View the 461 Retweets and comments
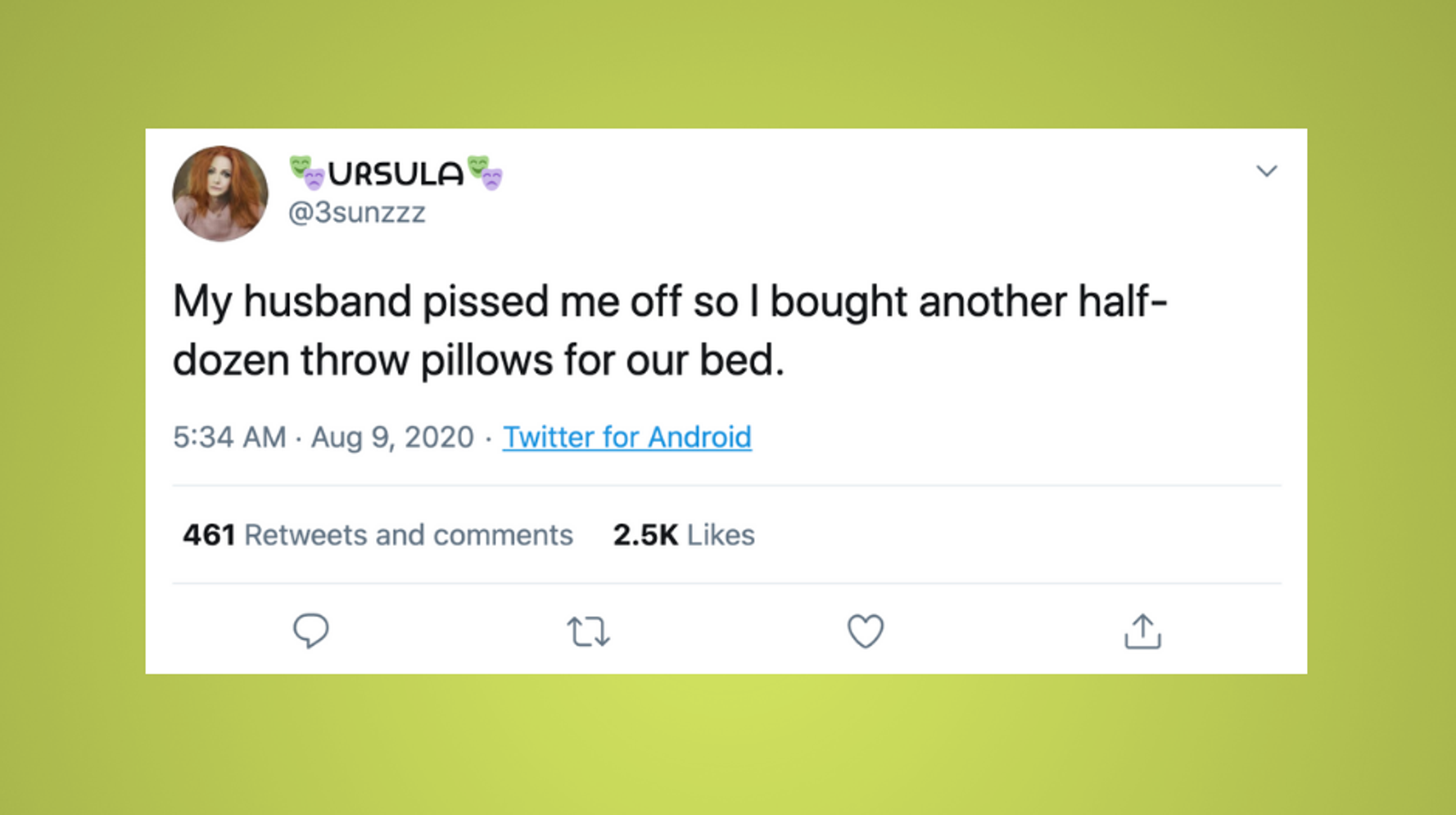 point(378,535)
